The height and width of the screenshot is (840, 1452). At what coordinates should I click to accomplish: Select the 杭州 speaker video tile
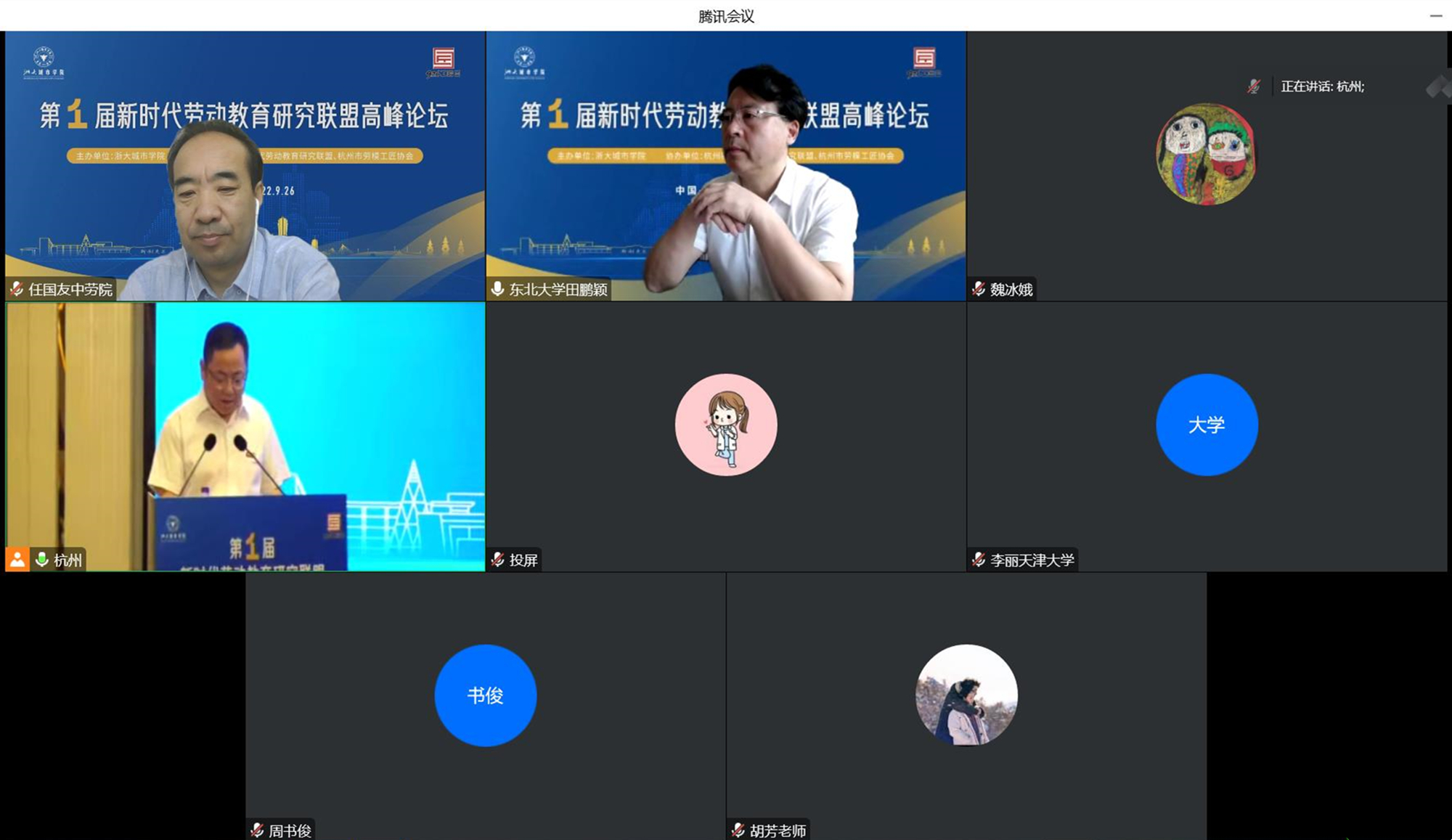pyautogui.click(x=245, y=436)
